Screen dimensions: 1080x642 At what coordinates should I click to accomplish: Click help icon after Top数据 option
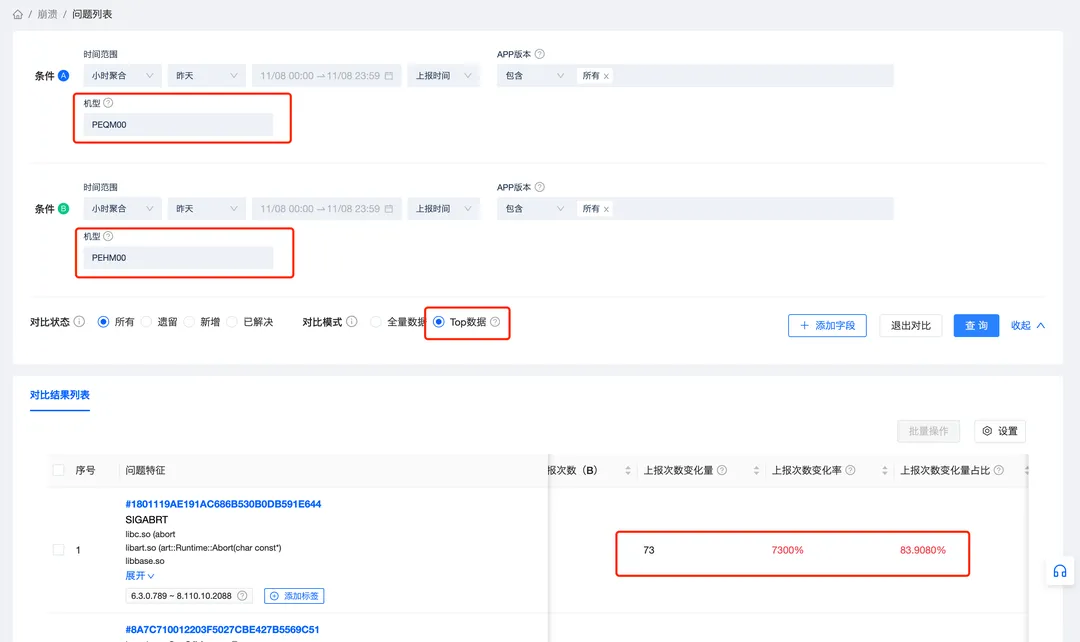[x=495, y=322]
